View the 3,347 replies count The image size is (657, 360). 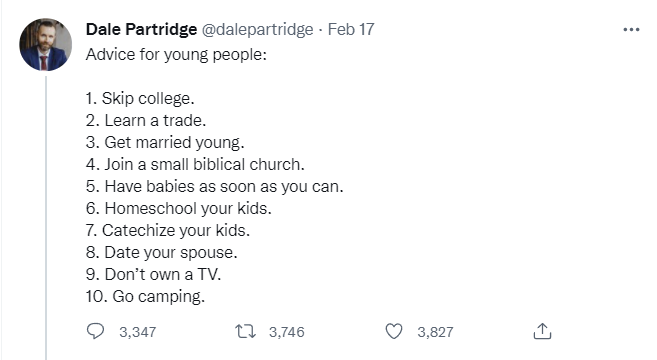137,332
